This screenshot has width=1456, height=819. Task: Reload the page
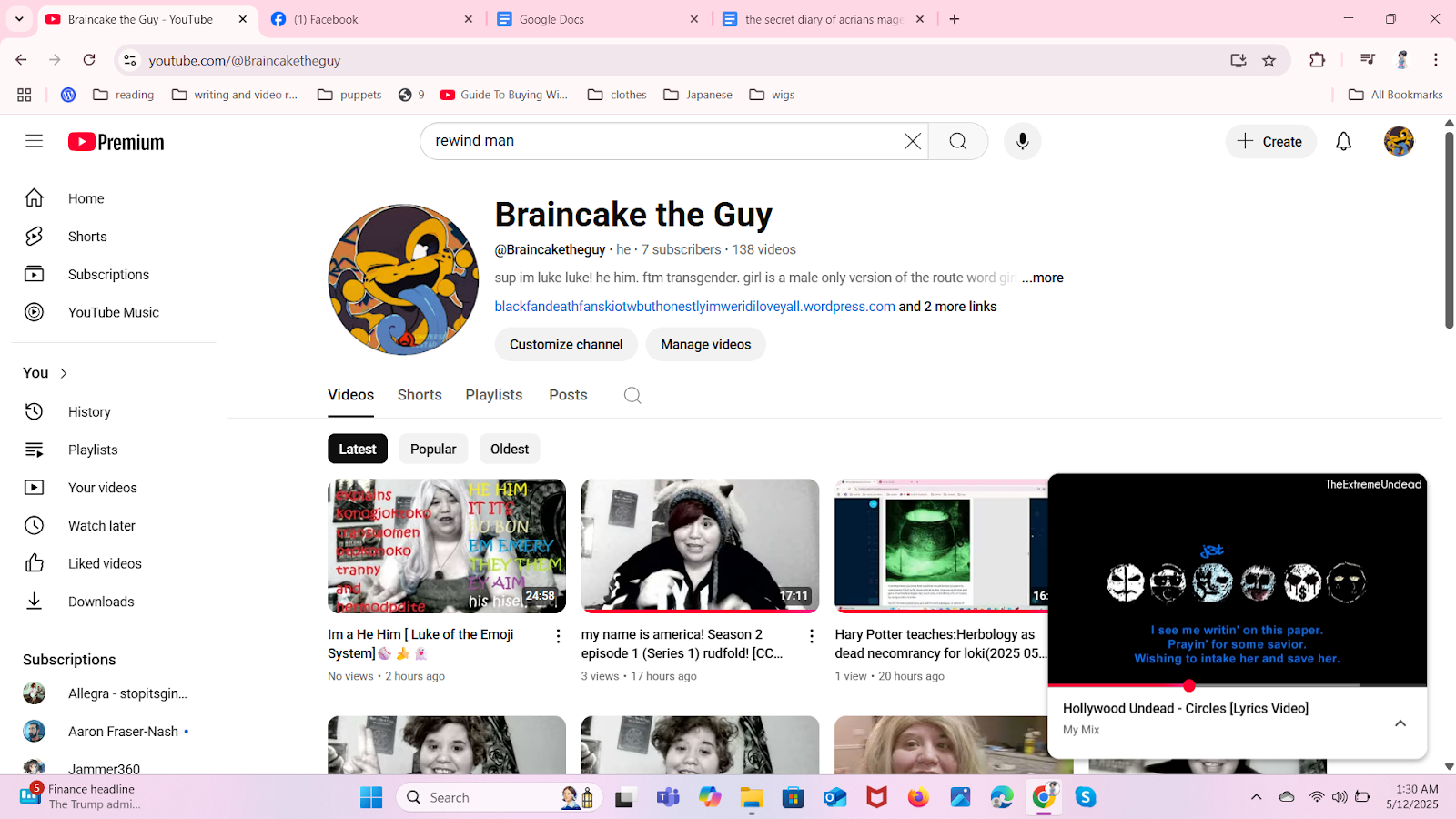coord(89,60)
